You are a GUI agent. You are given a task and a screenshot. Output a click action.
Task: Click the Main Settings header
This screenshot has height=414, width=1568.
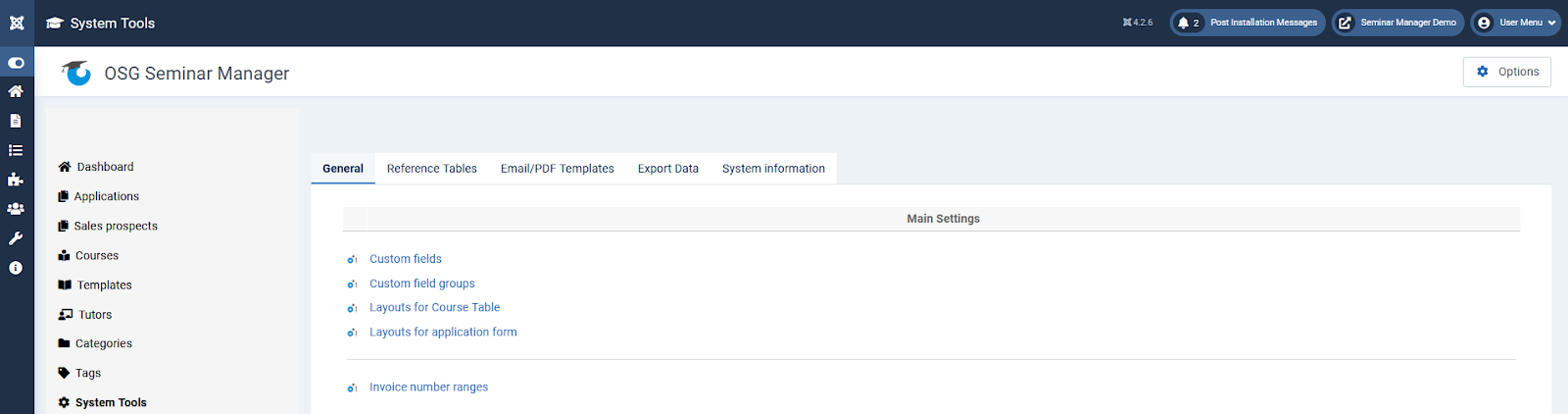point(943,219)
